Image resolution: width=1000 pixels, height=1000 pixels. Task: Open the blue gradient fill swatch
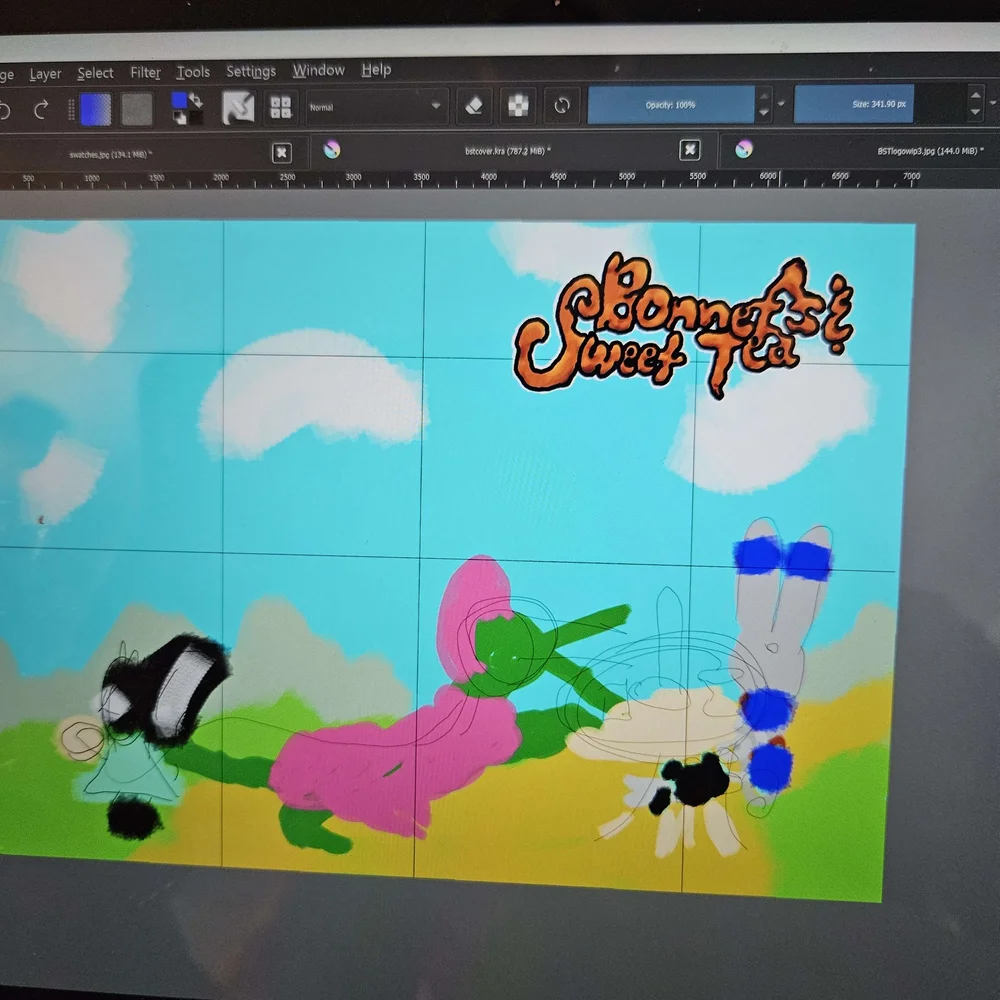(96, 109)
